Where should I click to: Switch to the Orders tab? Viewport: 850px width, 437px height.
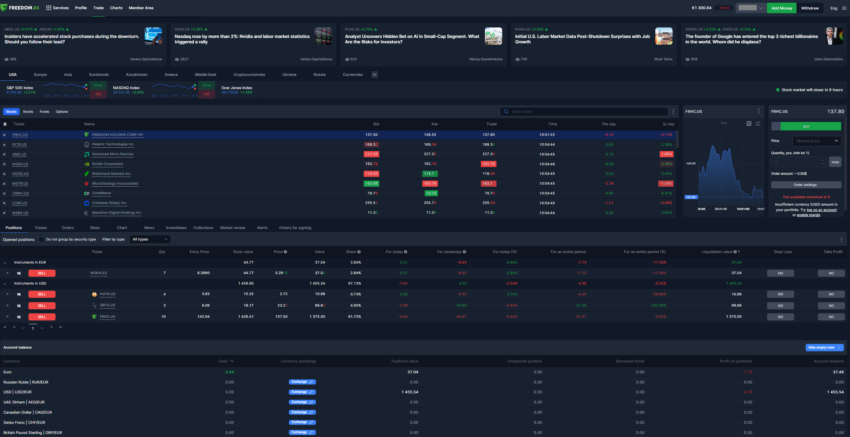pos(68,228)
